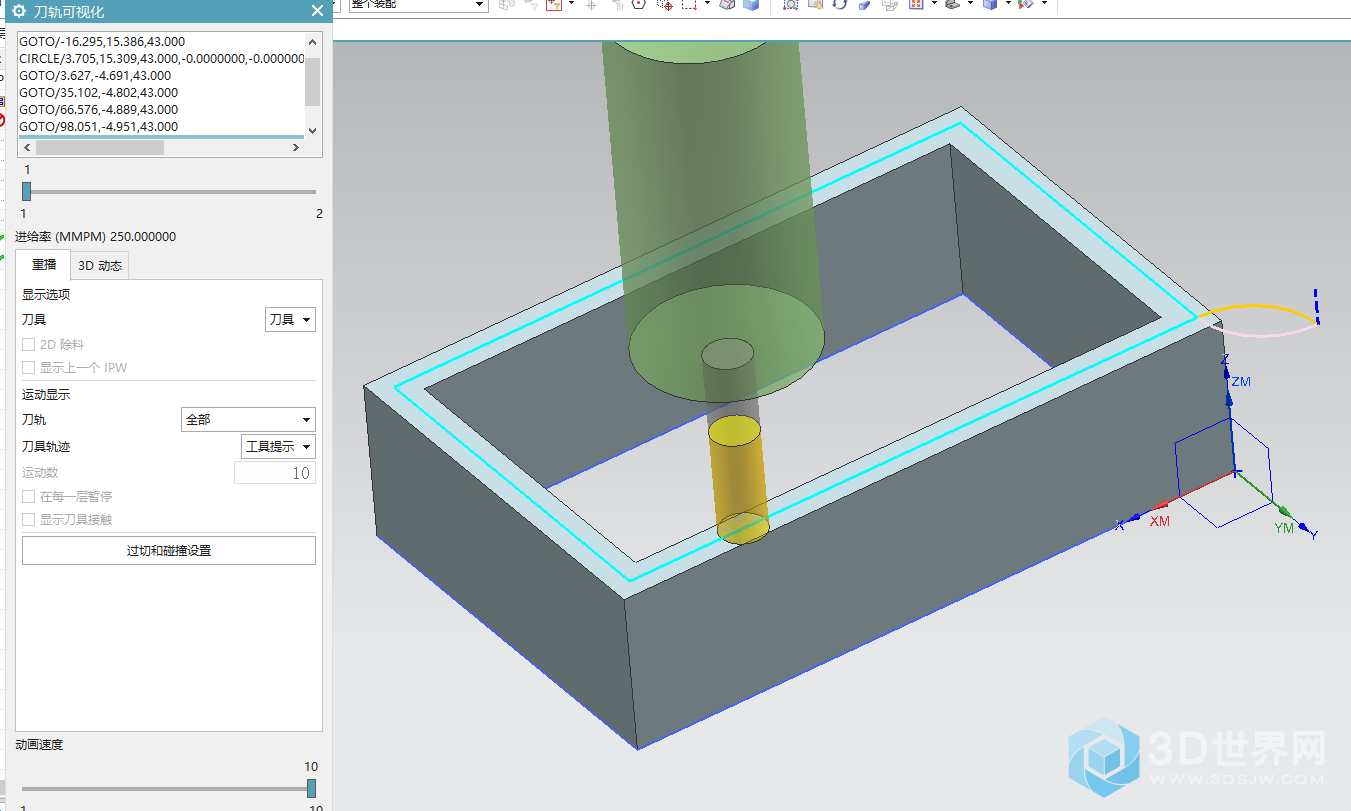The height and width of the screenshot is (811, 1351).
Task: Select the GOTO/66.576,-4.889,43.000 row
Action: click(160, 109)
